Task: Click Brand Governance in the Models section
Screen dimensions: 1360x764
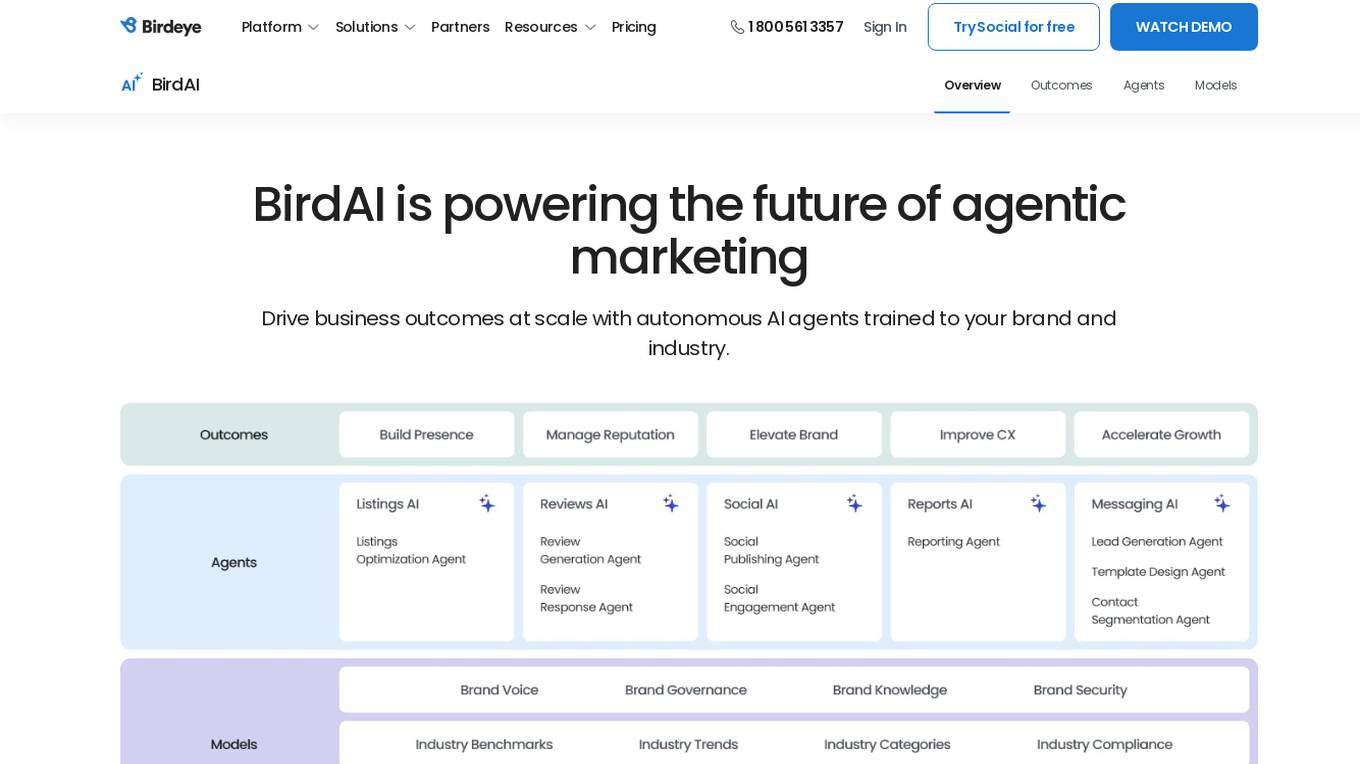Action: click(686, 690)
